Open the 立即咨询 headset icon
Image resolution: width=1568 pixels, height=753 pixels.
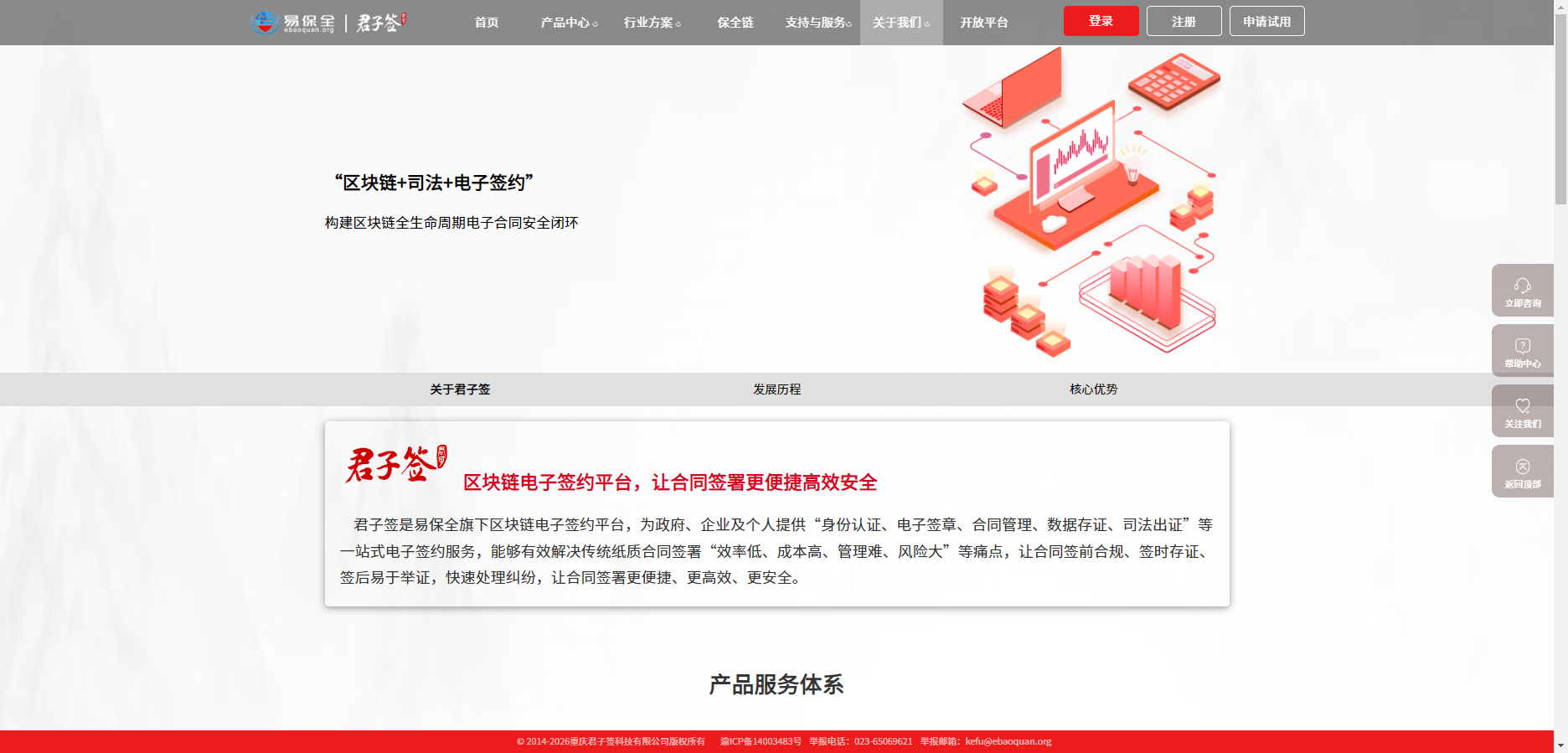point(1522,286)
